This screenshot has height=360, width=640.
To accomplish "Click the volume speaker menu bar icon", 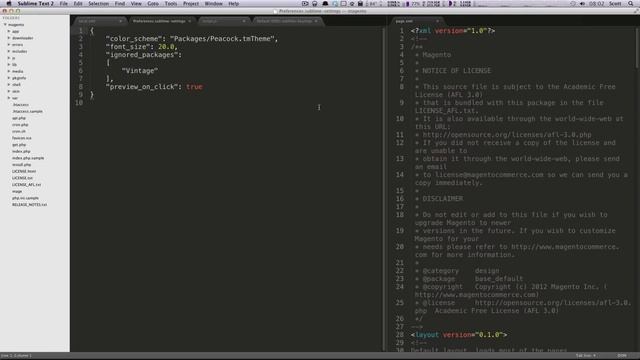I will click(x=582, y=3).
